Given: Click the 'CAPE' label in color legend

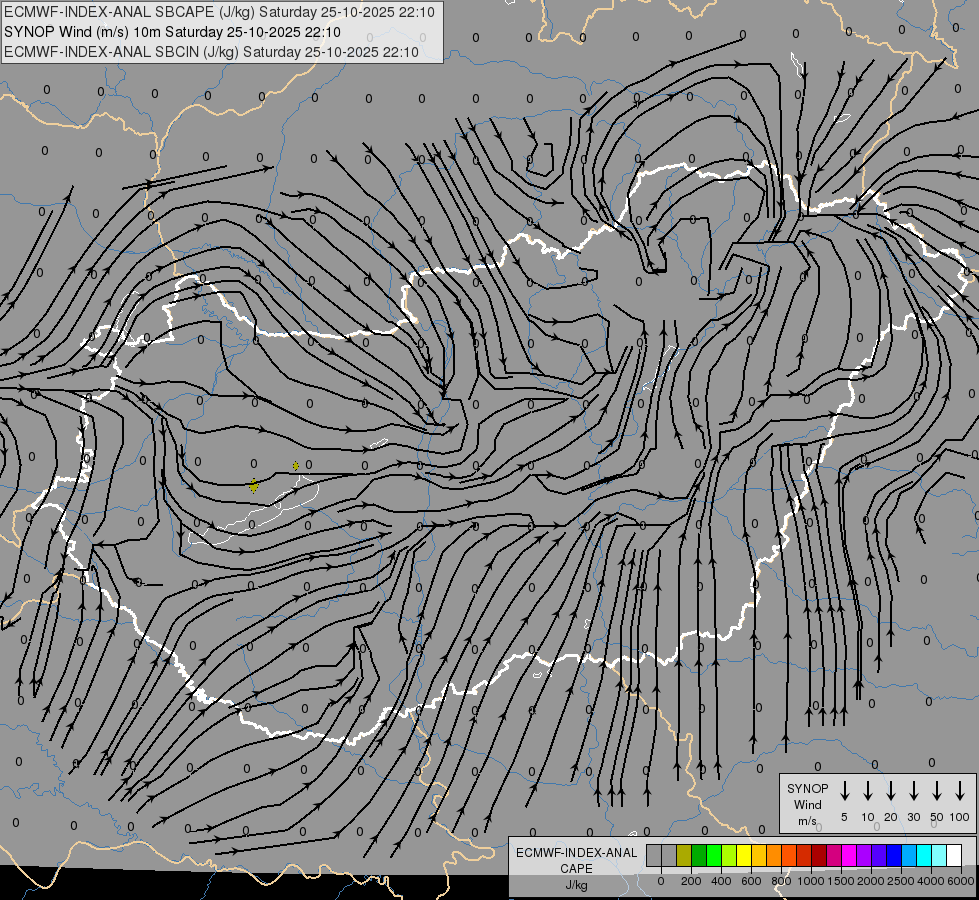Looking at the screenshot, I should point(576,869).
